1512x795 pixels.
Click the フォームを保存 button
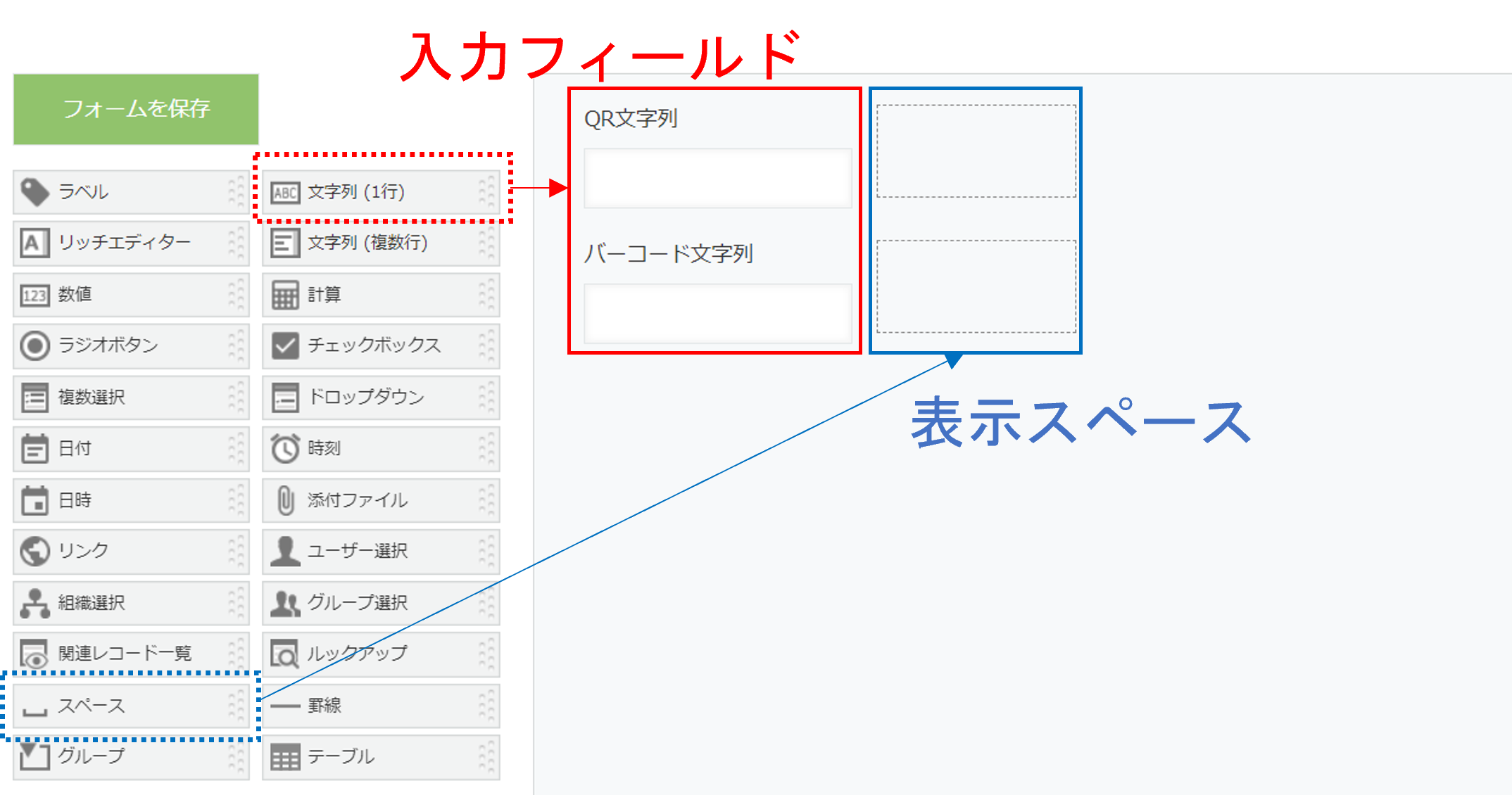tap(136, 109)
